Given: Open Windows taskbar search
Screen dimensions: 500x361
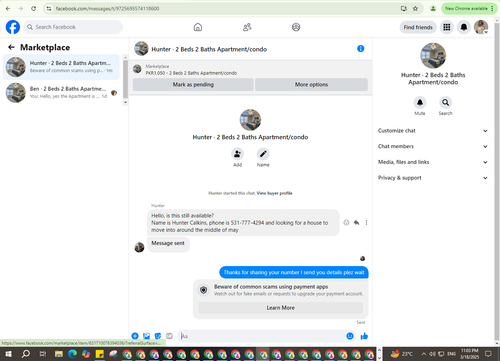Looking at the screenshot, I should pos(26,354).
